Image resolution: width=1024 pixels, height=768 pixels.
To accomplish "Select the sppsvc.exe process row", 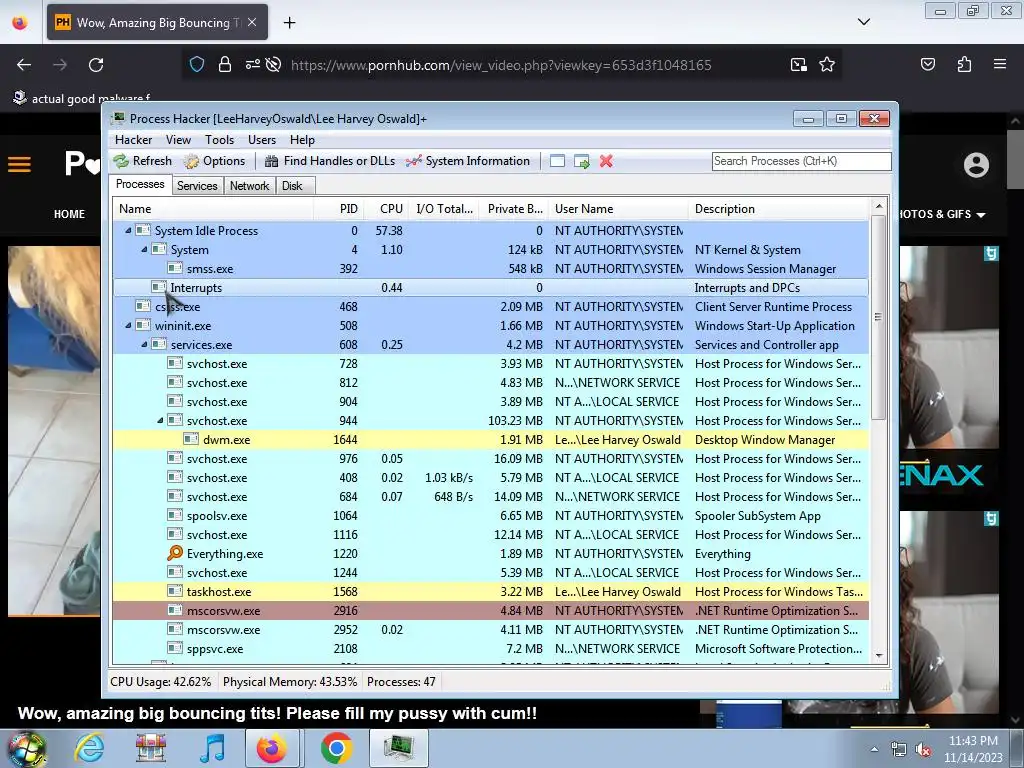I will tap(490, 648).
